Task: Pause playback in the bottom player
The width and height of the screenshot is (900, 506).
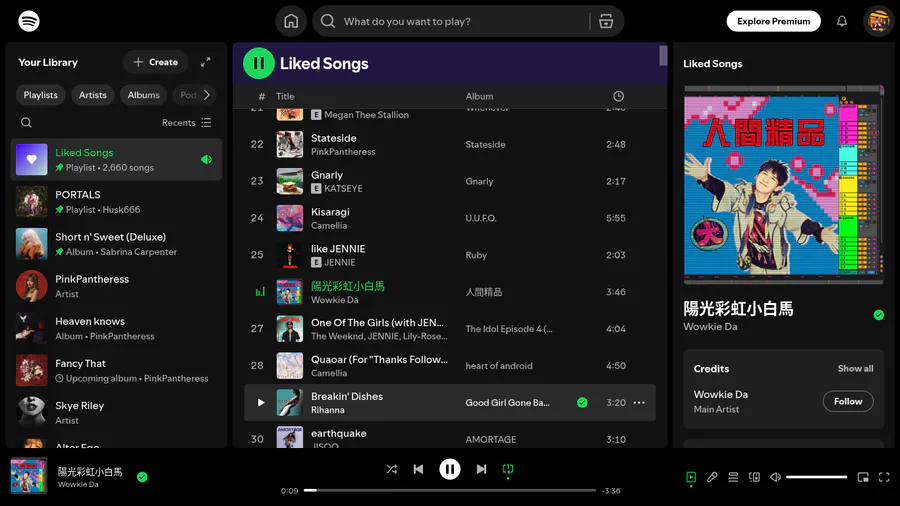Action: tap(450, 469)
